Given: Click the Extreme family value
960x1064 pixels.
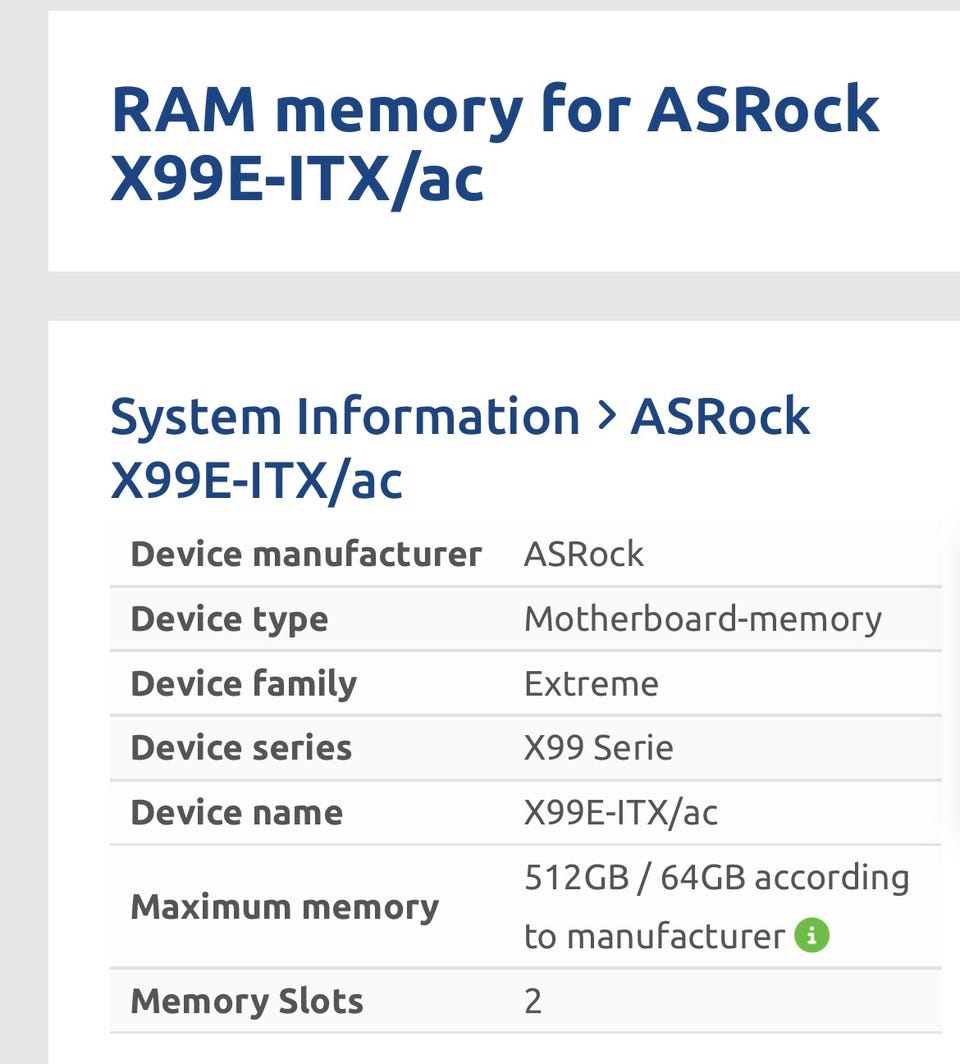Looking at the screenshot, I should click(591, 683).
